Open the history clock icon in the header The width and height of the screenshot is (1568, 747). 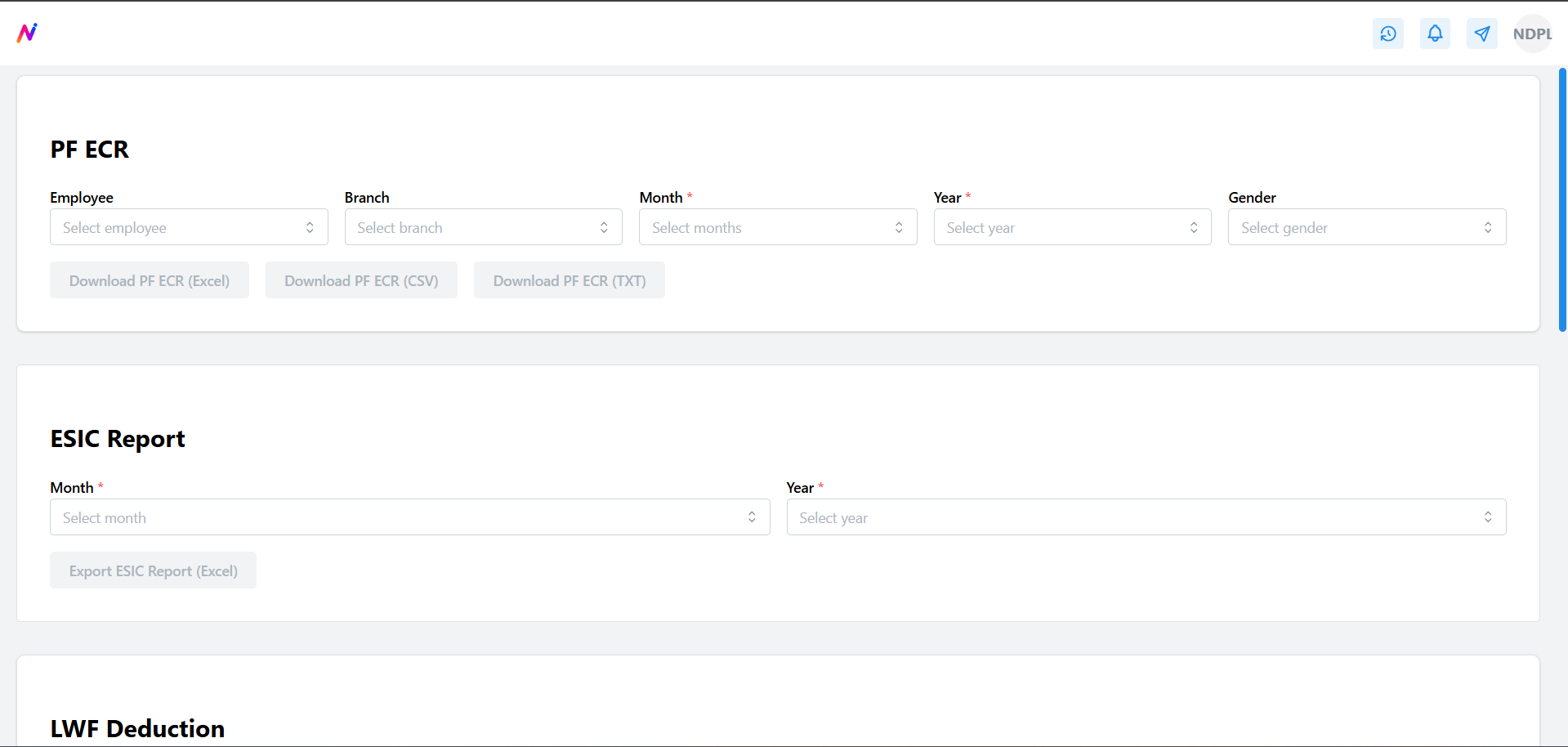[1387, 34]
